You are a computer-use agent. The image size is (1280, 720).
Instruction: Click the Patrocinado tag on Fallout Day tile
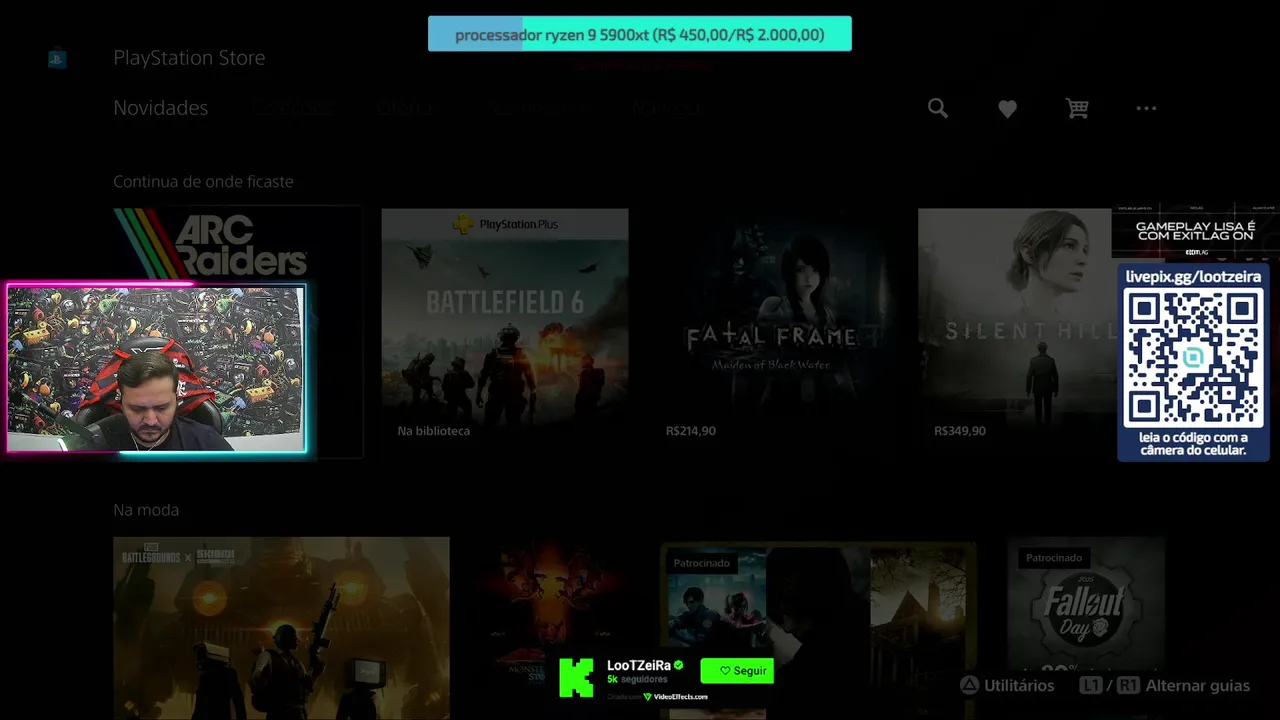point(1054,557)
